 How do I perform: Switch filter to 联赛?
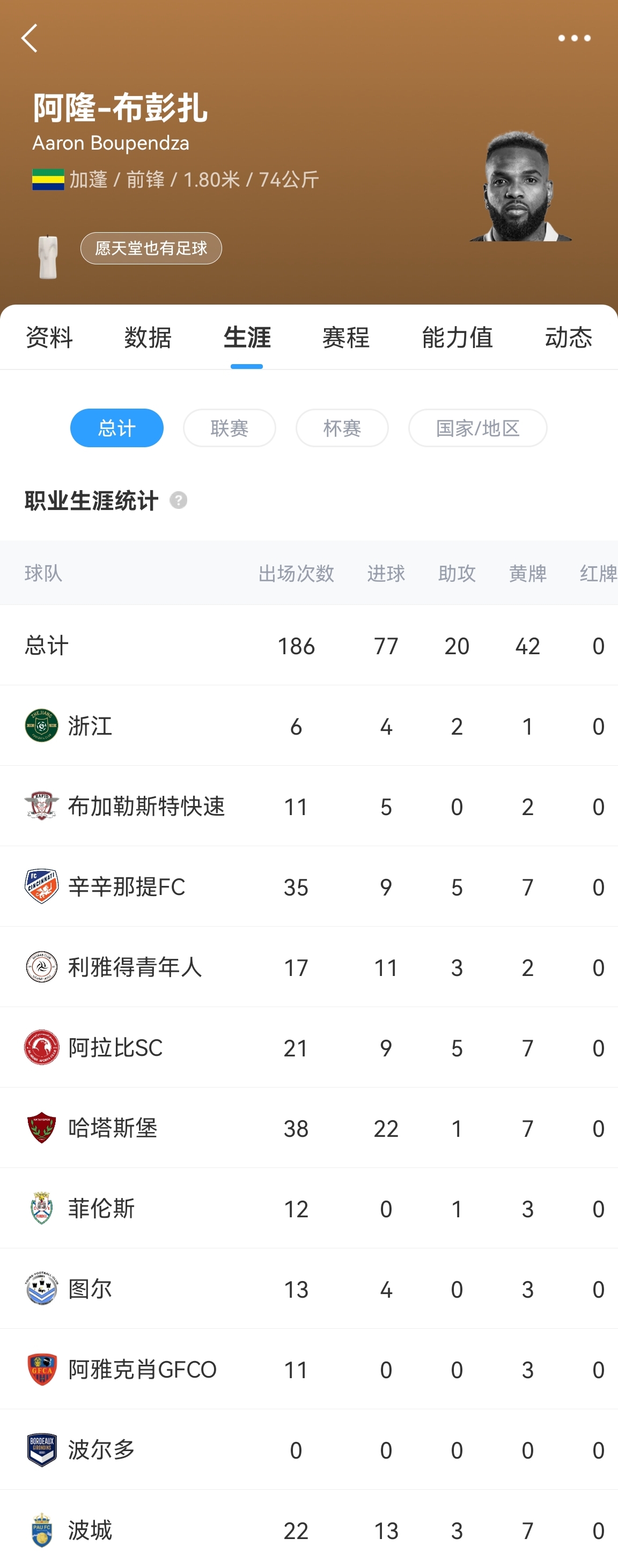pyautogui.click(x=230, y=428)
